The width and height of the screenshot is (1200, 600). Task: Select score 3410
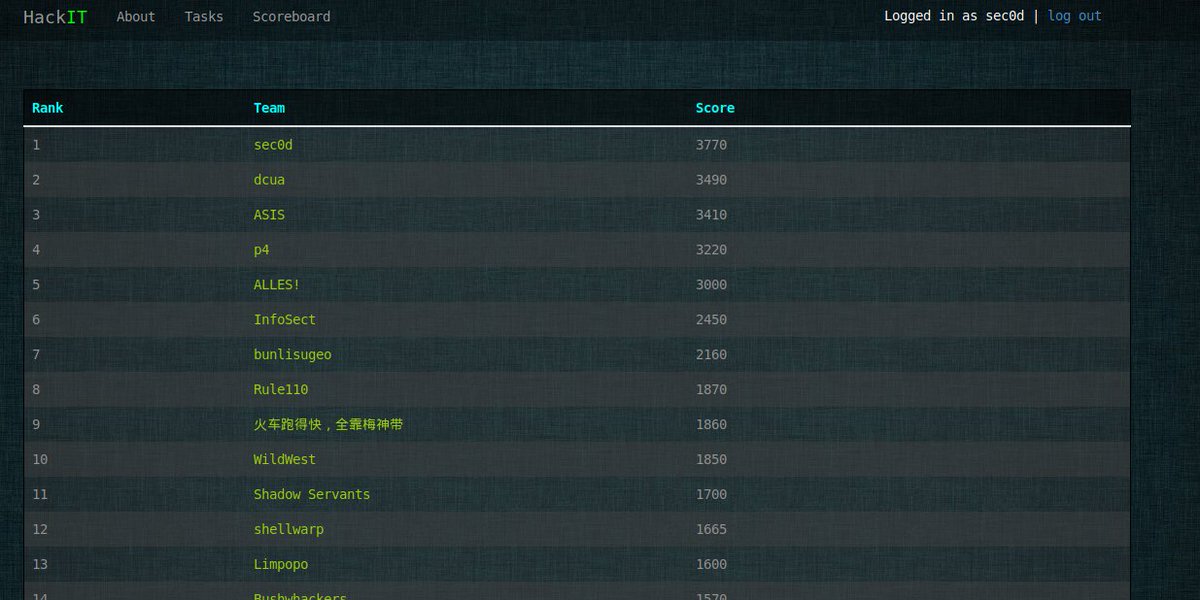tap(711, 215)
